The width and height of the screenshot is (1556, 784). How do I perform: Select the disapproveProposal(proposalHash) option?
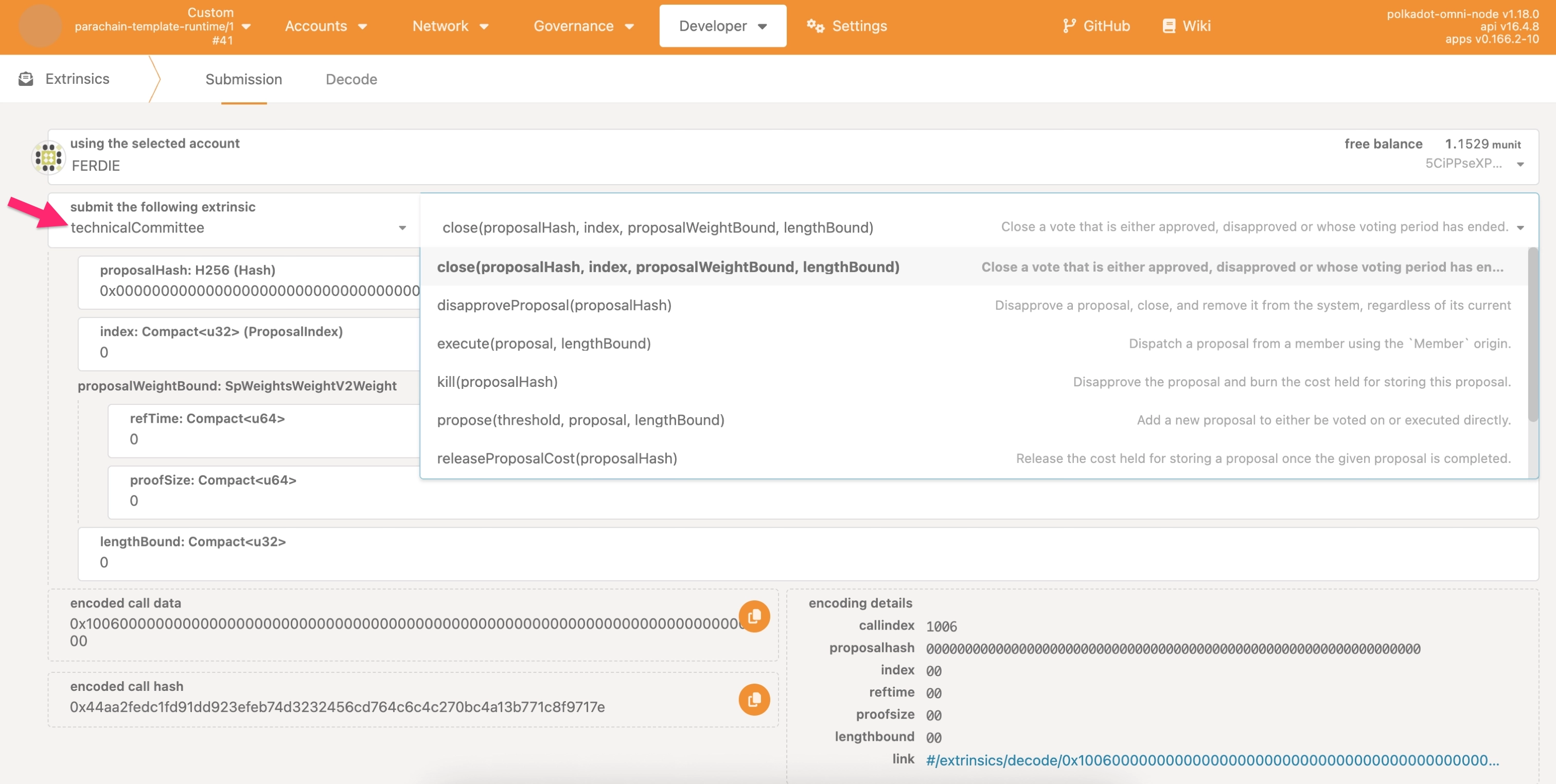pyautogui.click(x=554, y=305)
